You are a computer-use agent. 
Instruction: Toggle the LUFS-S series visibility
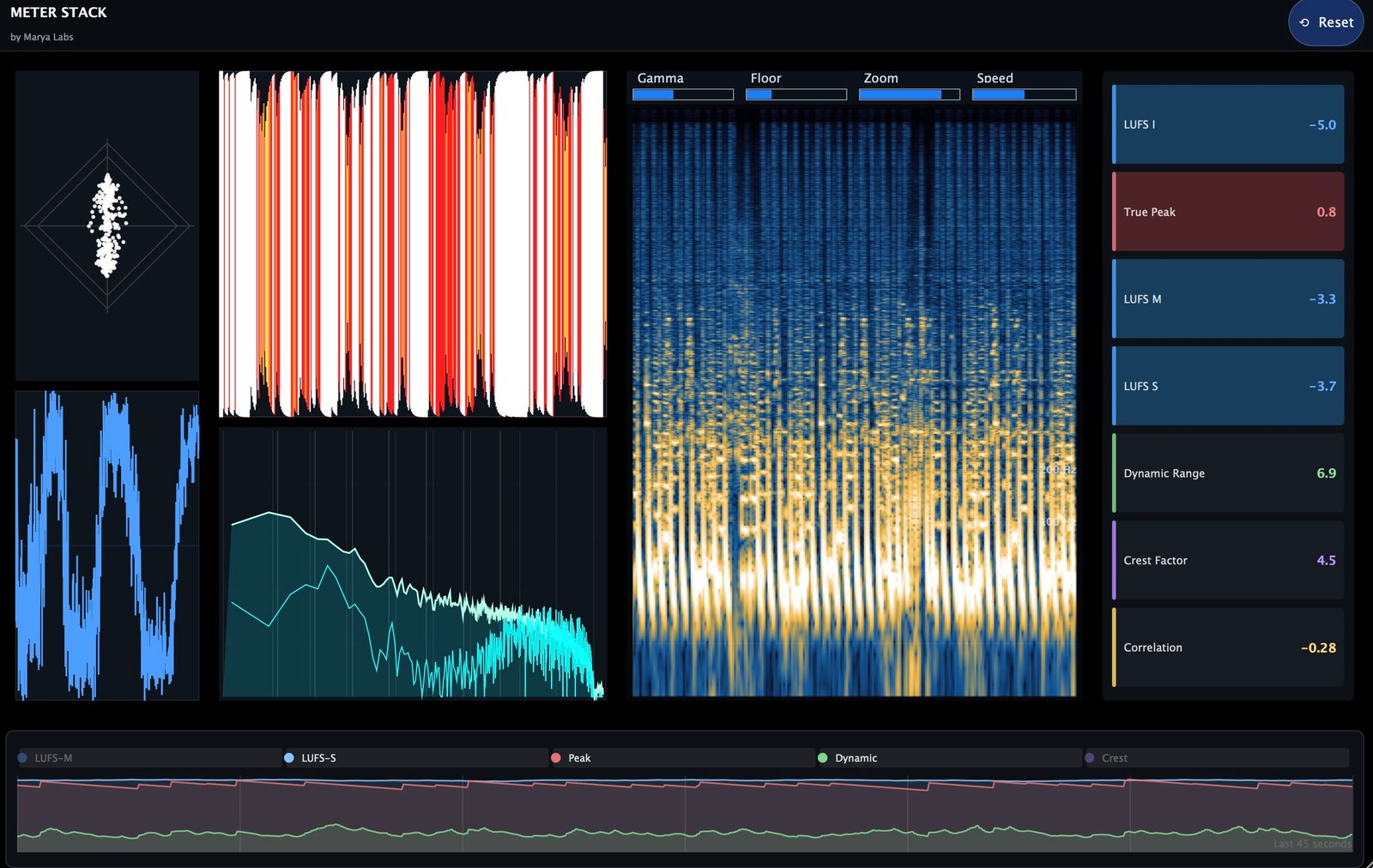[x=415, y=758]
